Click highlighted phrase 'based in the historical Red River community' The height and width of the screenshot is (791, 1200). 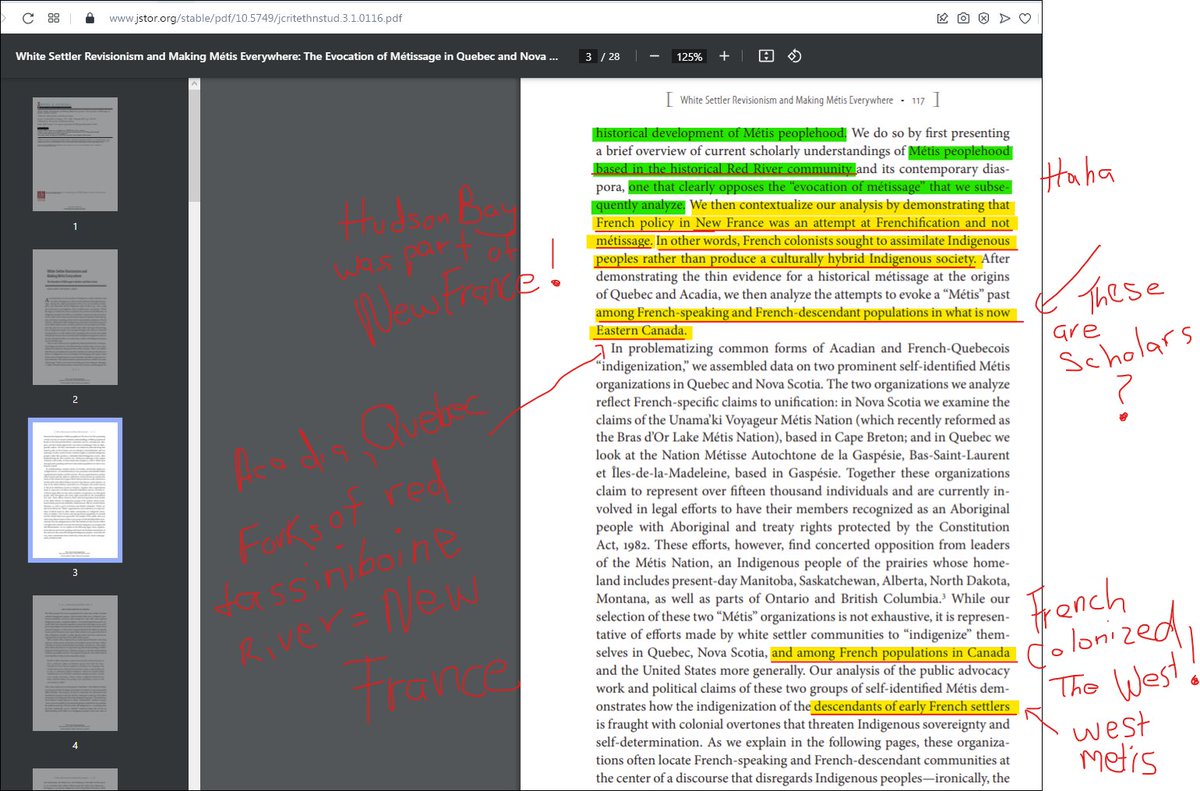724,169
